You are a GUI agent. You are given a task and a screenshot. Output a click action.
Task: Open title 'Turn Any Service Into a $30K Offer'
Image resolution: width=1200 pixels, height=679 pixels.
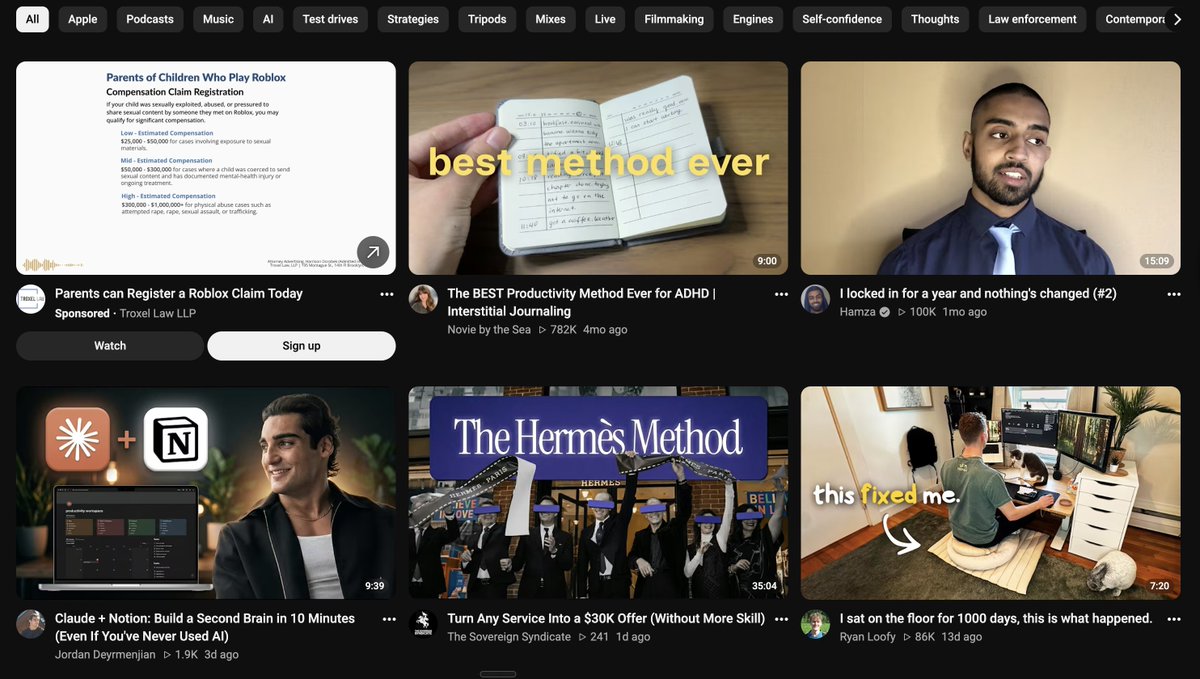click(x=606, y=619)
